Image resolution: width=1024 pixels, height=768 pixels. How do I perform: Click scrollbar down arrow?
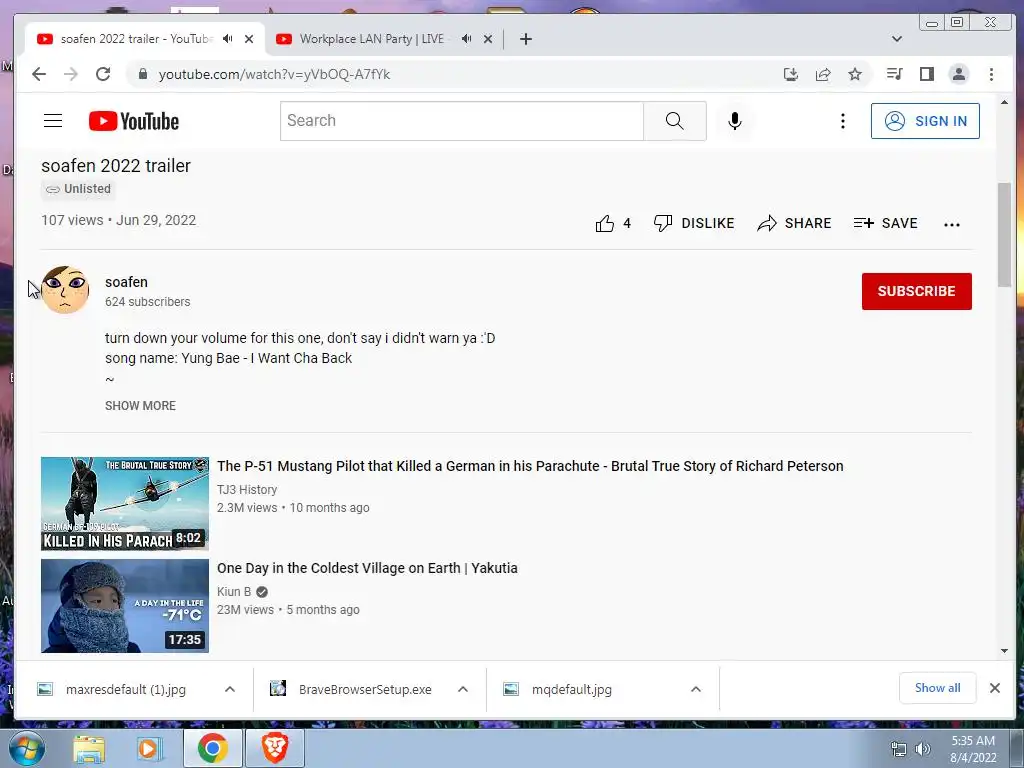tap(1004, 650)
